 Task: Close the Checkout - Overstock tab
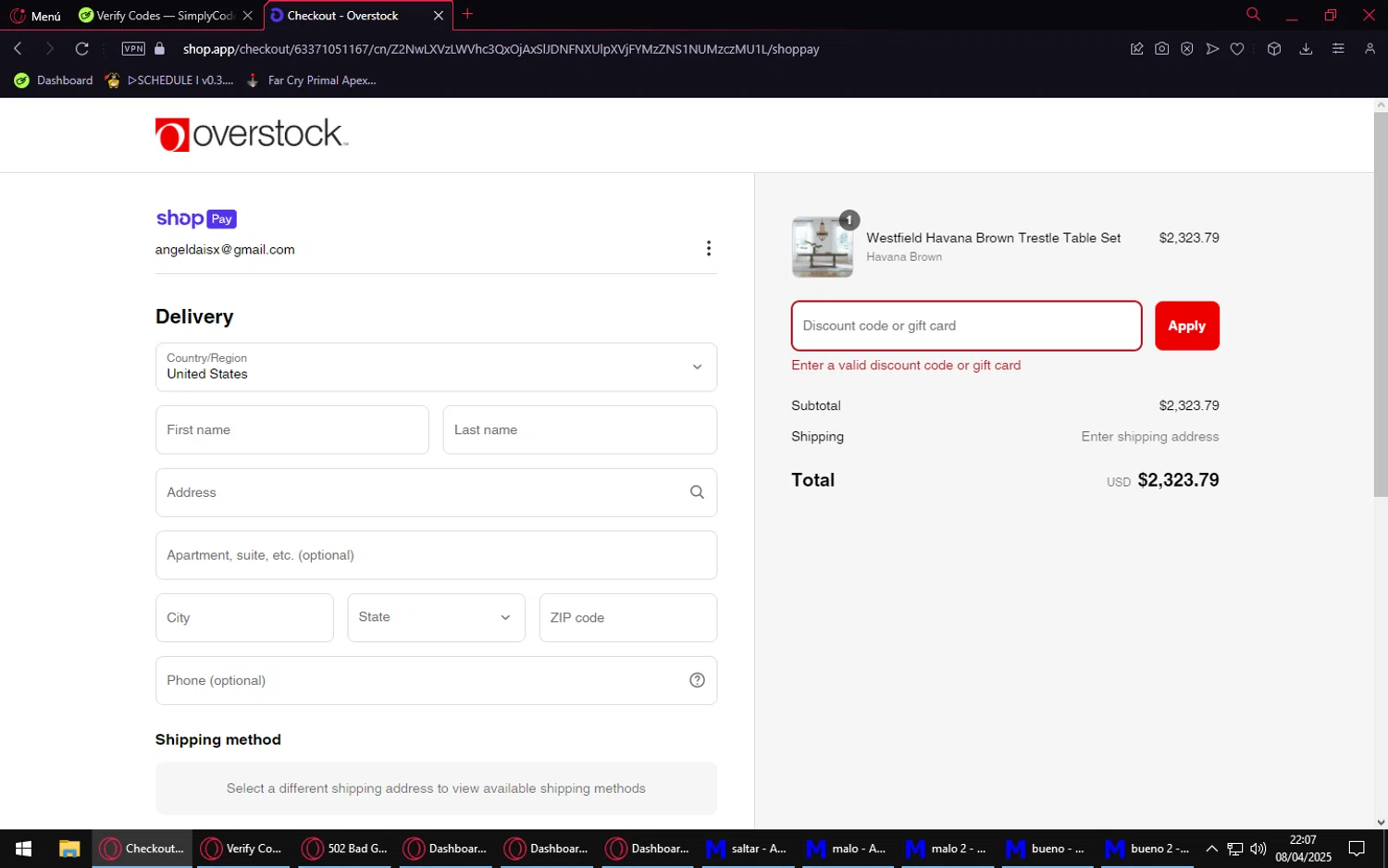pyautogui.click(x=439, y=16)
